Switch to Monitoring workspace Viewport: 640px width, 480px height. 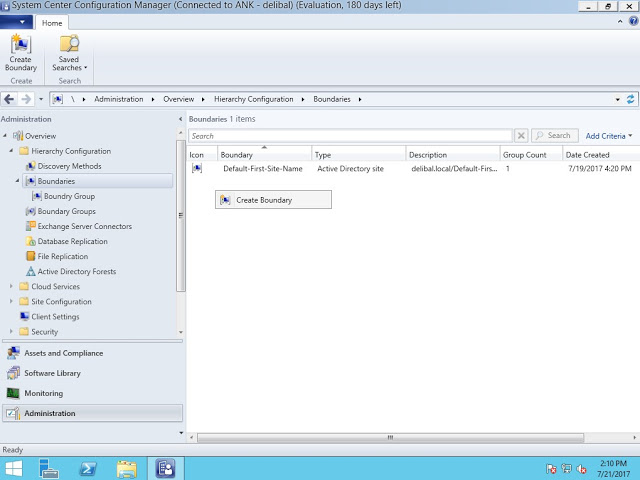[43, 393]
